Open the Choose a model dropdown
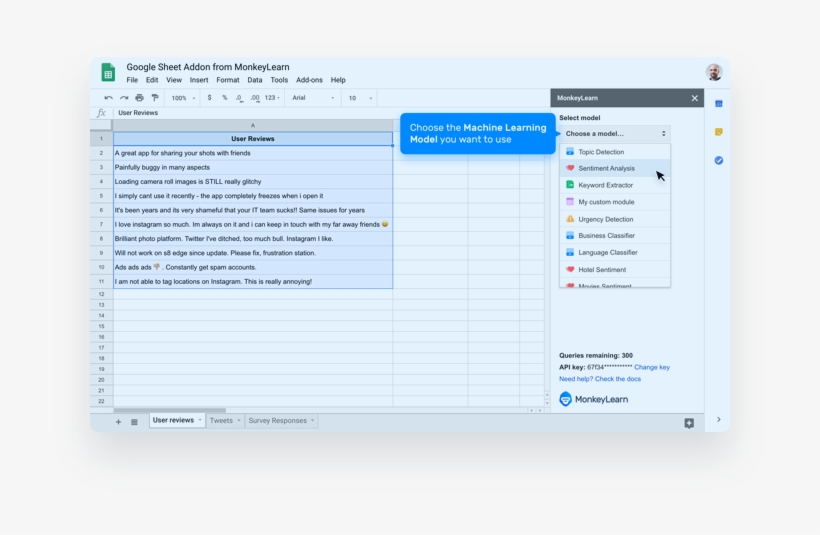 pos(614,133)
